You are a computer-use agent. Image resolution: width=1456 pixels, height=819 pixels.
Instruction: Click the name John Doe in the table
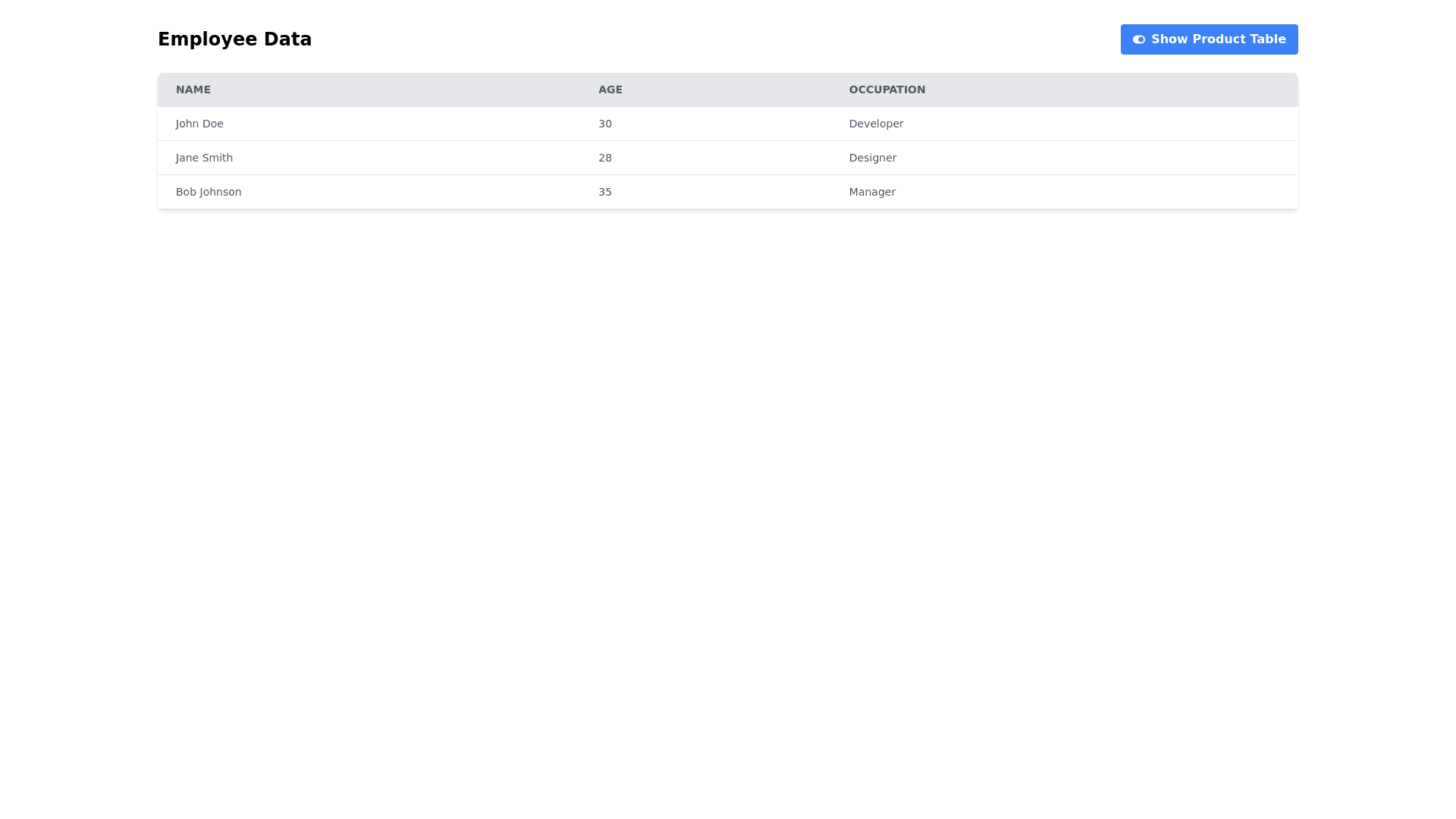199,124
